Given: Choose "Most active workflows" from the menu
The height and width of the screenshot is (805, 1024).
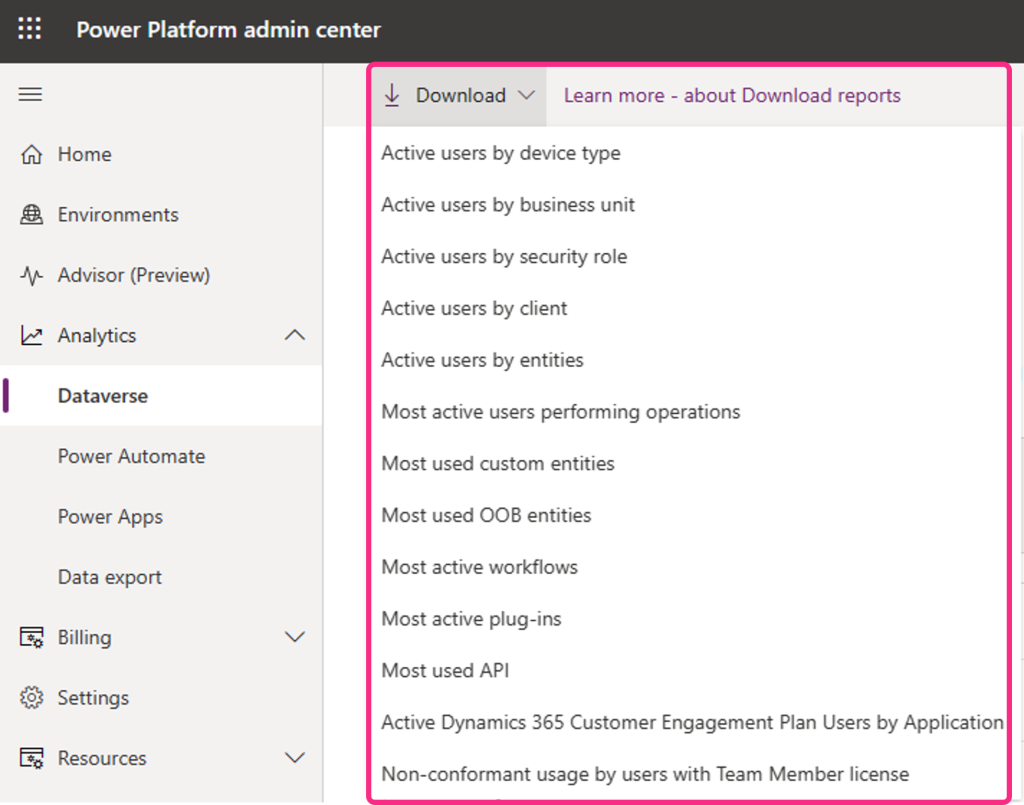Looking at the screenshot, I should click(x=479, y=566).
